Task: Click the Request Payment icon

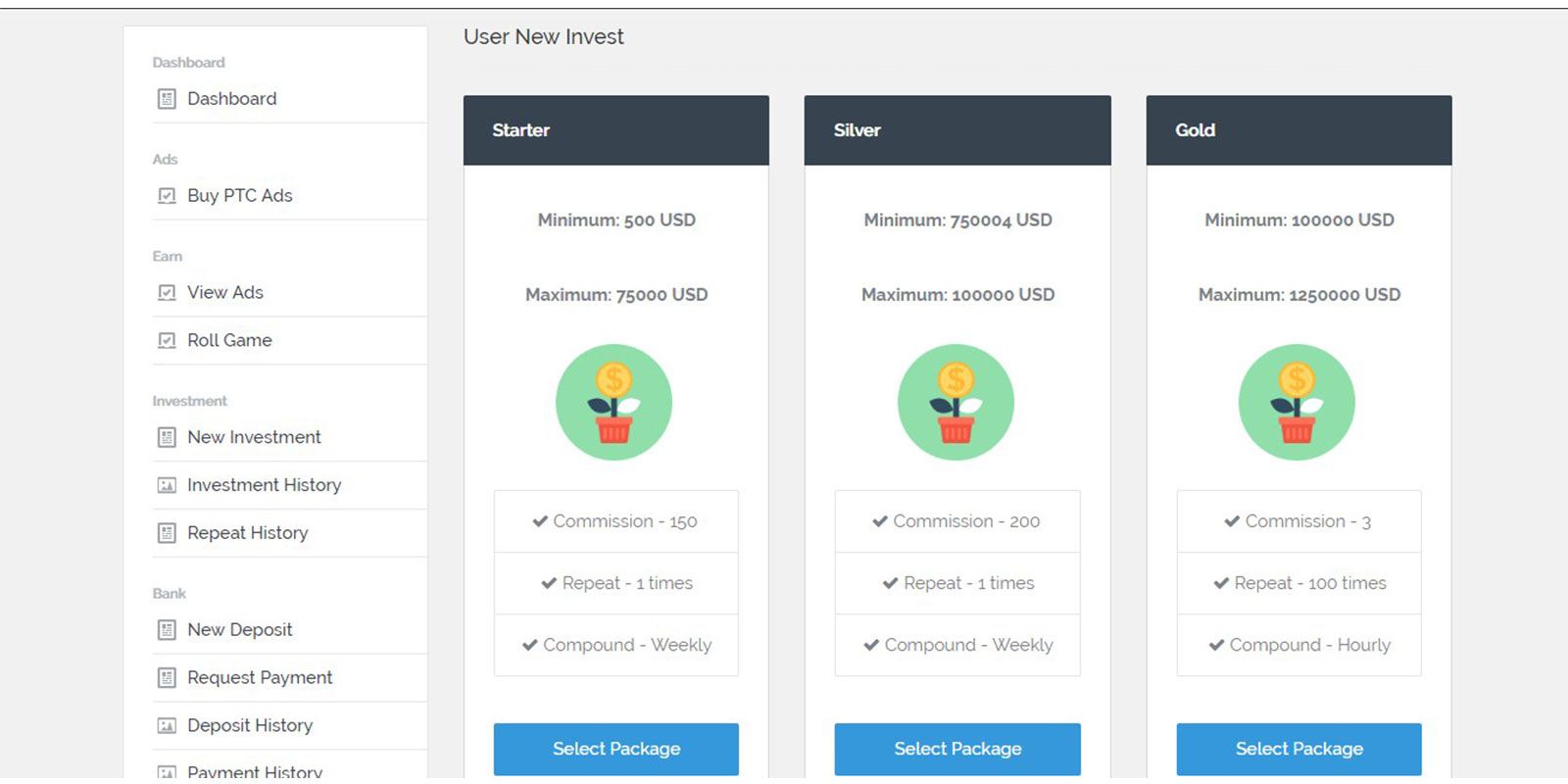Action: [x=167, y=678]
